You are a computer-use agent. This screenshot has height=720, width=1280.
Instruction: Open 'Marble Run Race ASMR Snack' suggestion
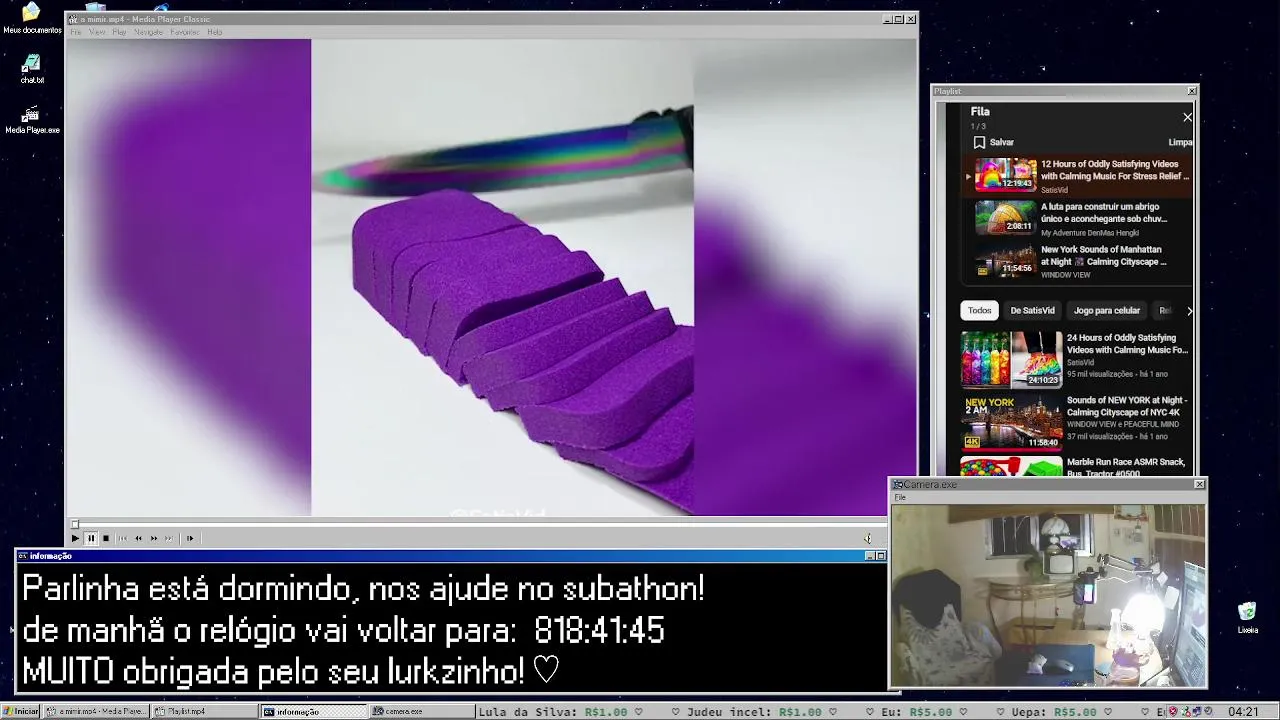pos(1076,466)
